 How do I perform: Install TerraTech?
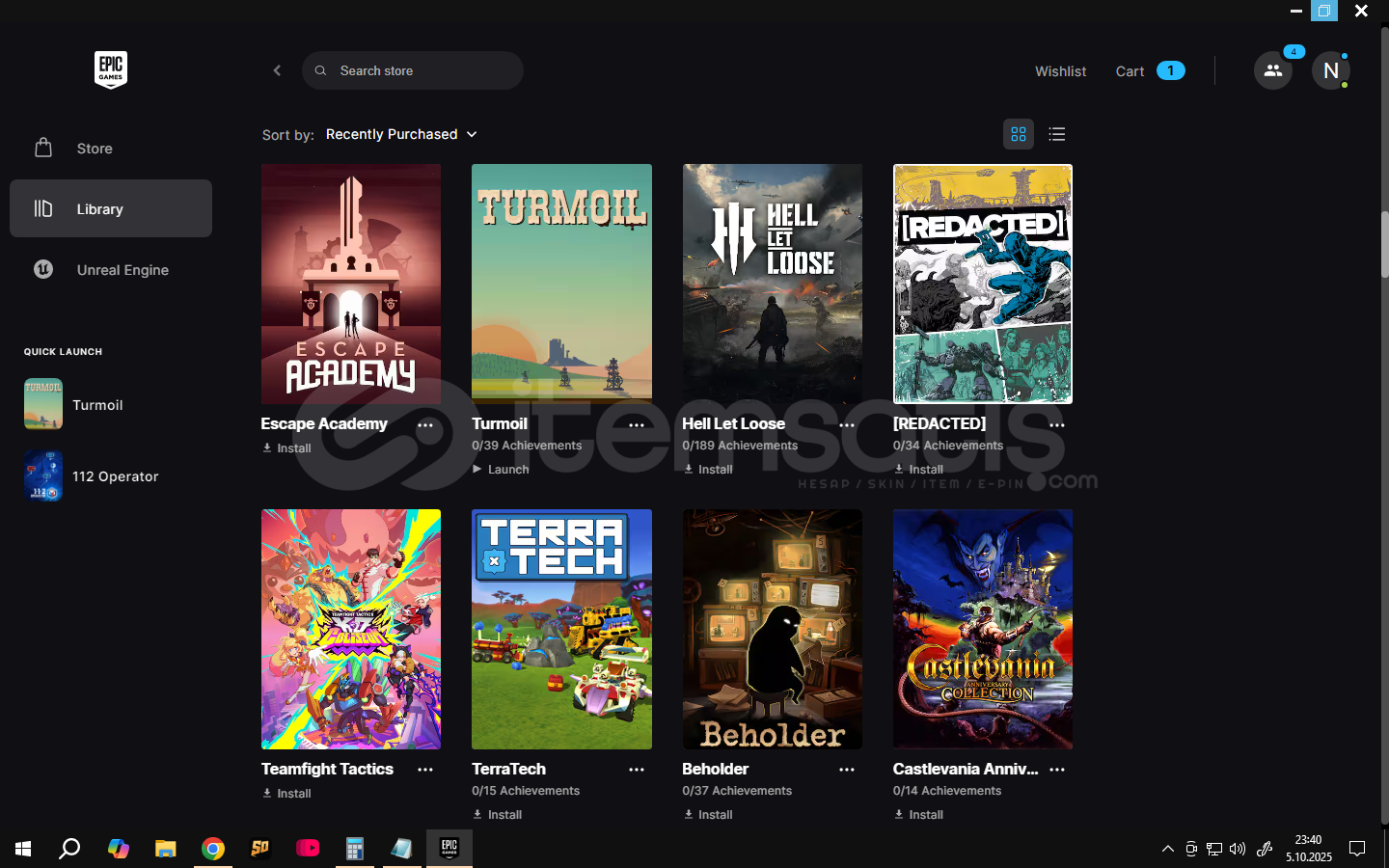[x=497, y=815]
